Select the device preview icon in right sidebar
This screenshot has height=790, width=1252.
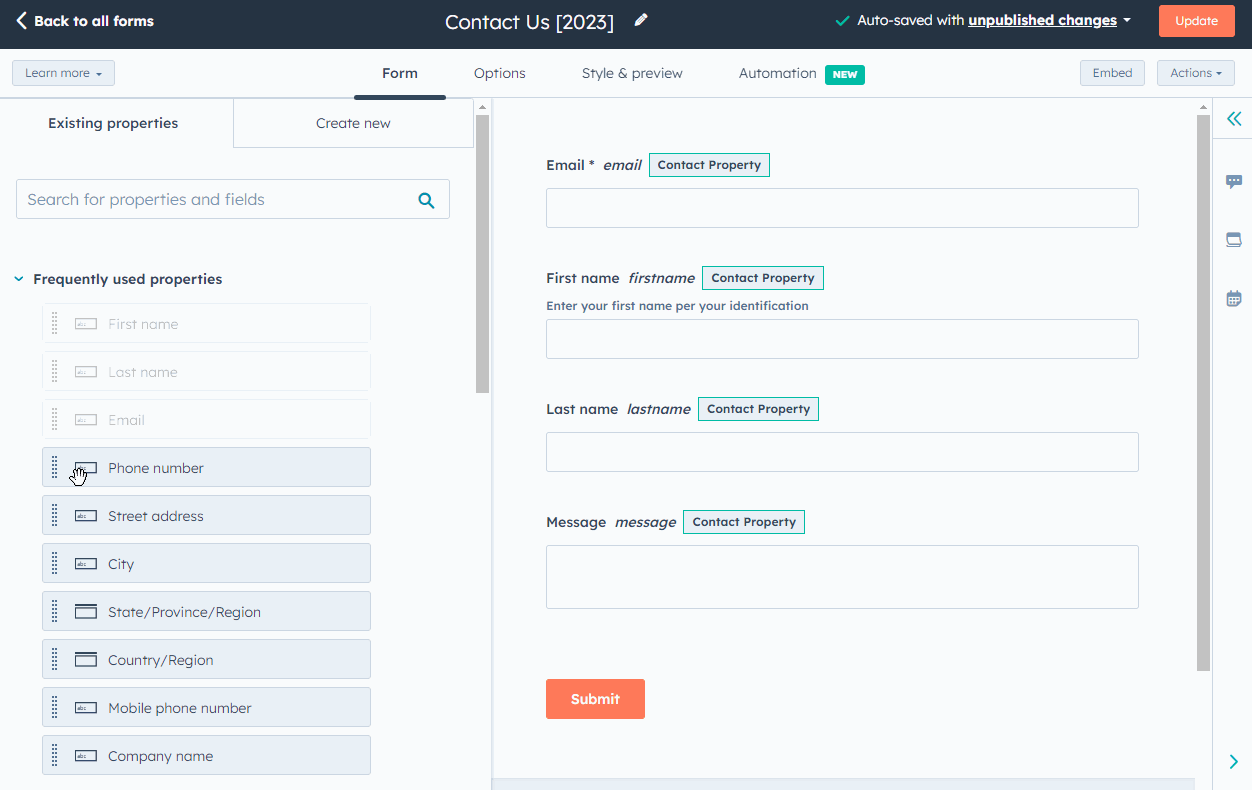pos(1233,239)
